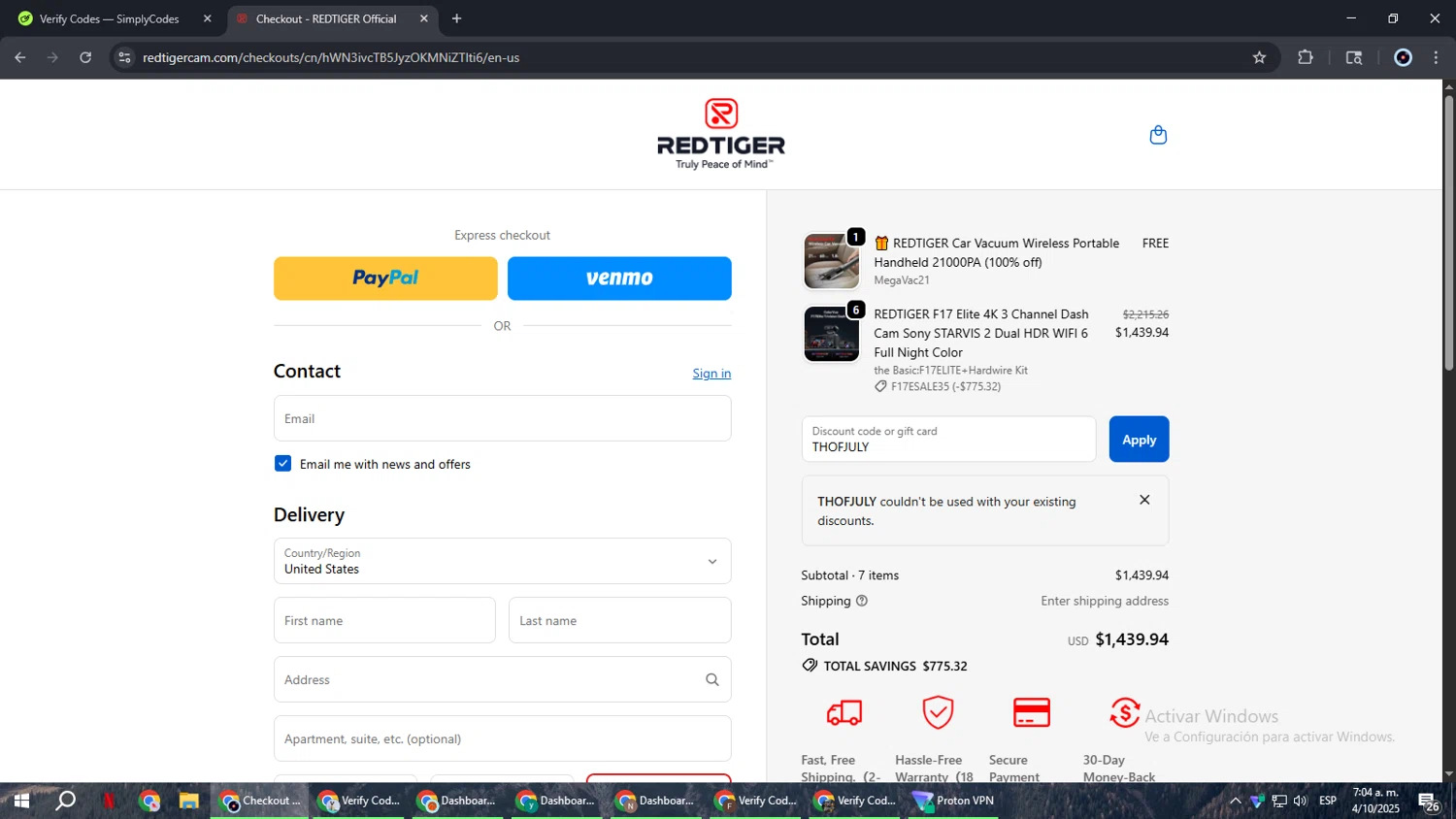Screen dimensions: 1456x819
Task: Click the address search magnifier icon
Action: 712,679
